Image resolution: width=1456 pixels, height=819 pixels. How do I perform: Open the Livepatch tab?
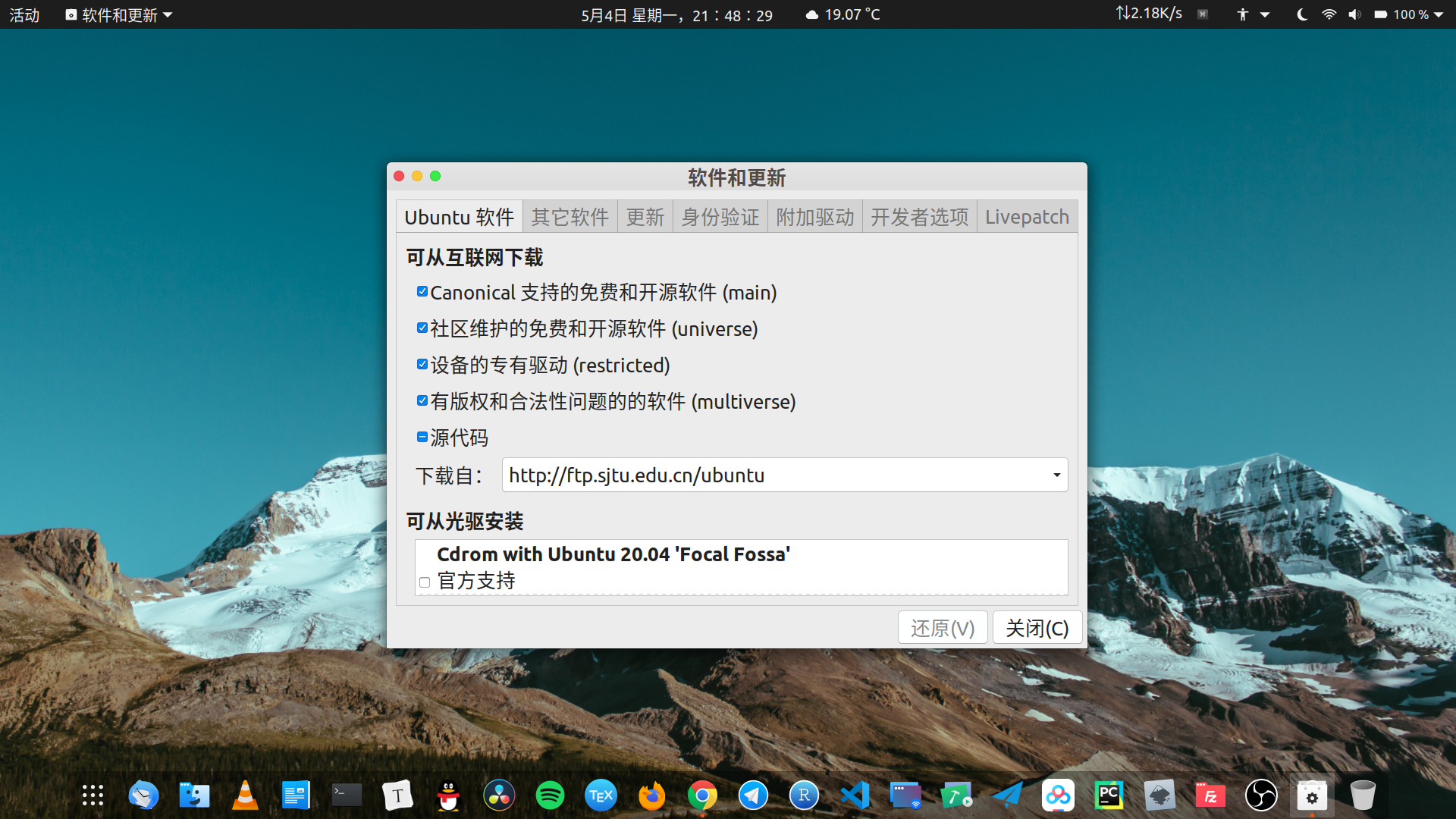1026,218
